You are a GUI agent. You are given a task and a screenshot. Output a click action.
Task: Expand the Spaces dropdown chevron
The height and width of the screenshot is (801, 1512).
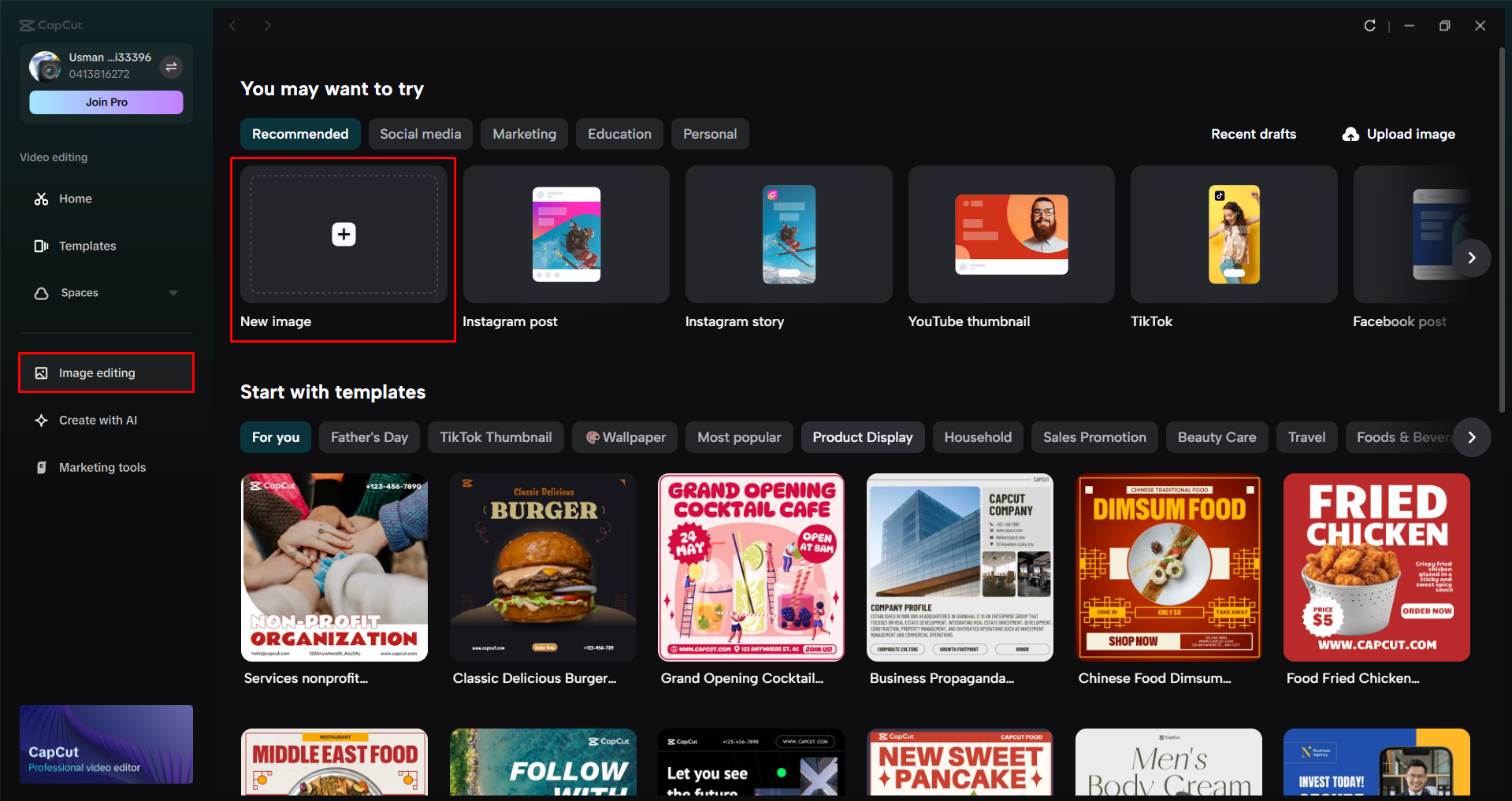[173, 292]
